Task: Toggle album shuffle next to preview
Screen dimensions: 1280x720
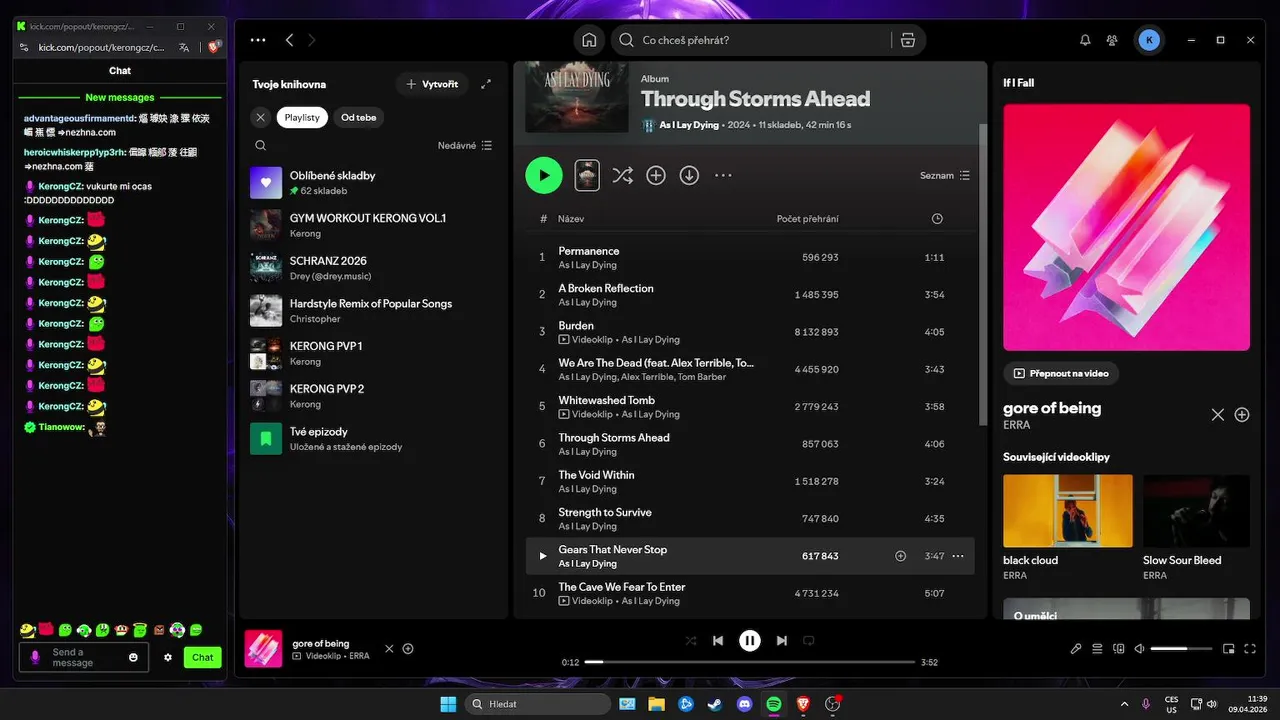Action: tap(622, 175)
